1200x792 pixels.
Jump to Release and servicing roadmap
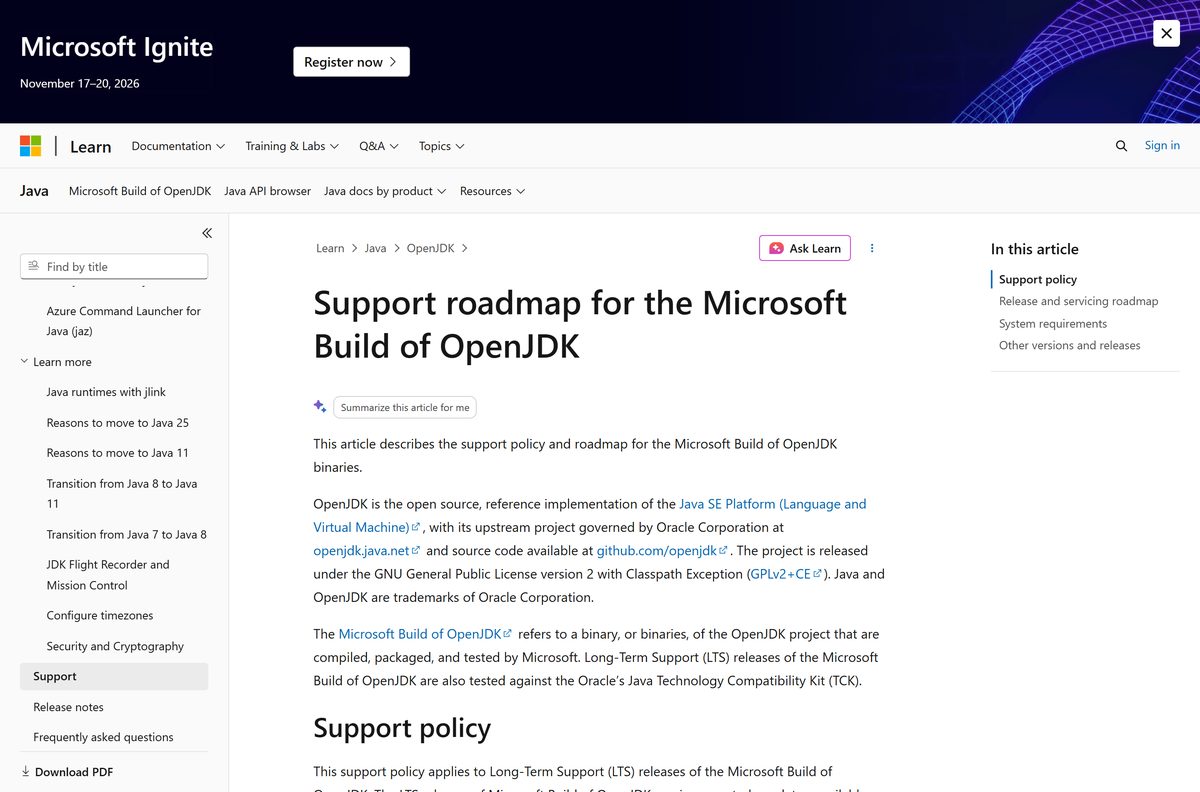1078,301
